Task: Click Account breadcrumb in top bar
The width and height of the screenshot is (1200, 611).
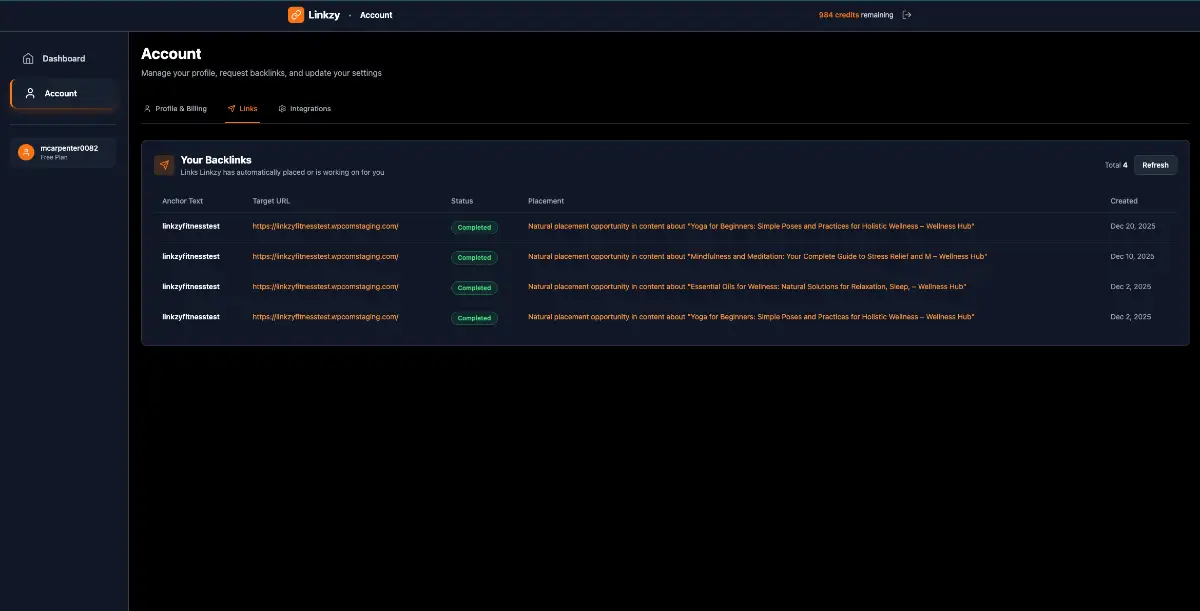Action: point(376,15)
